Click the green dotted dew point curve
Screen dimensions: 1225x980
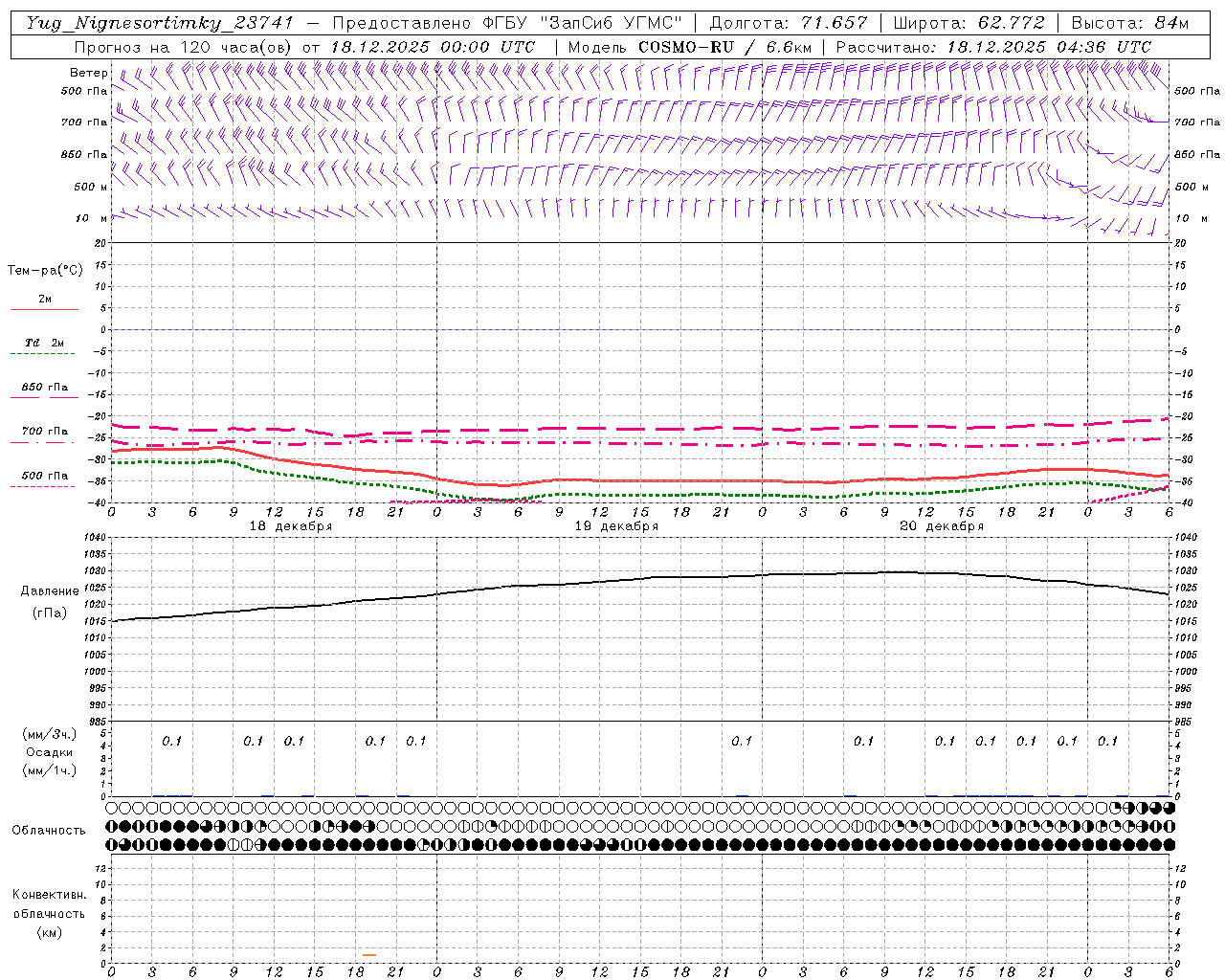[640, 495]
